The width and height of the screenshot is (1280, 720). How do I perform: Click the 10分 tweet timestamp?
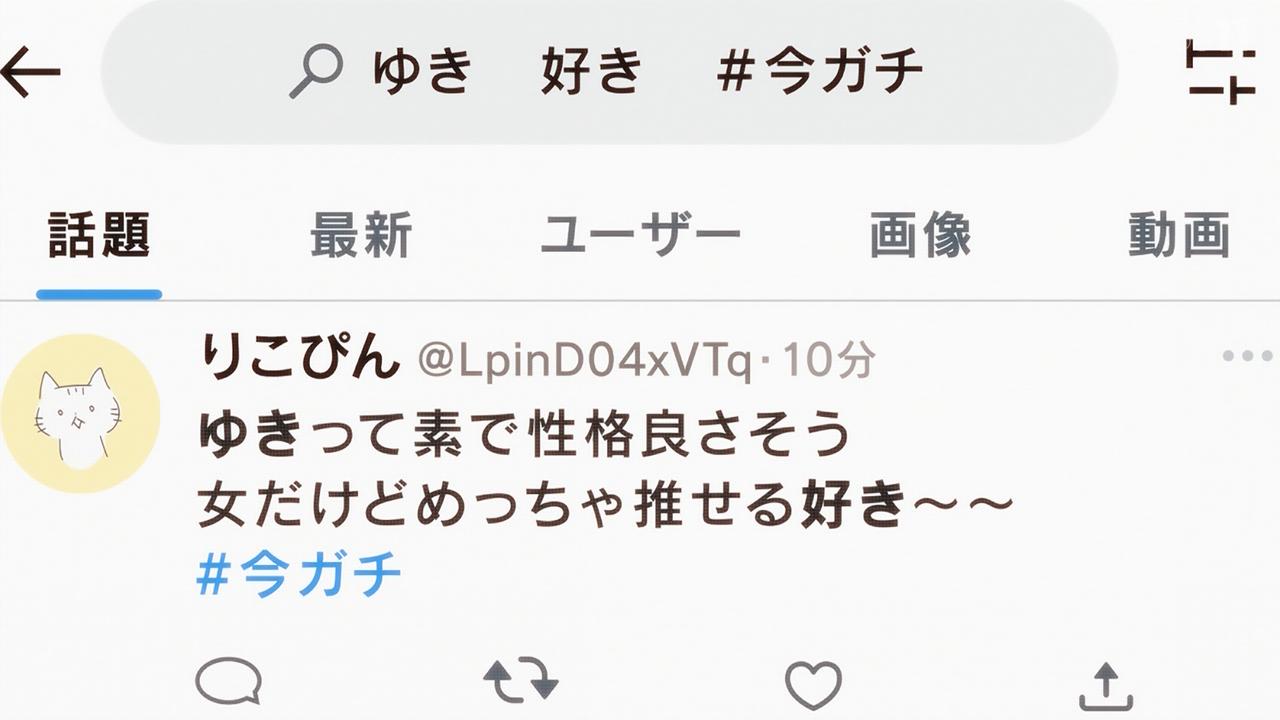[x=829, y=360]
